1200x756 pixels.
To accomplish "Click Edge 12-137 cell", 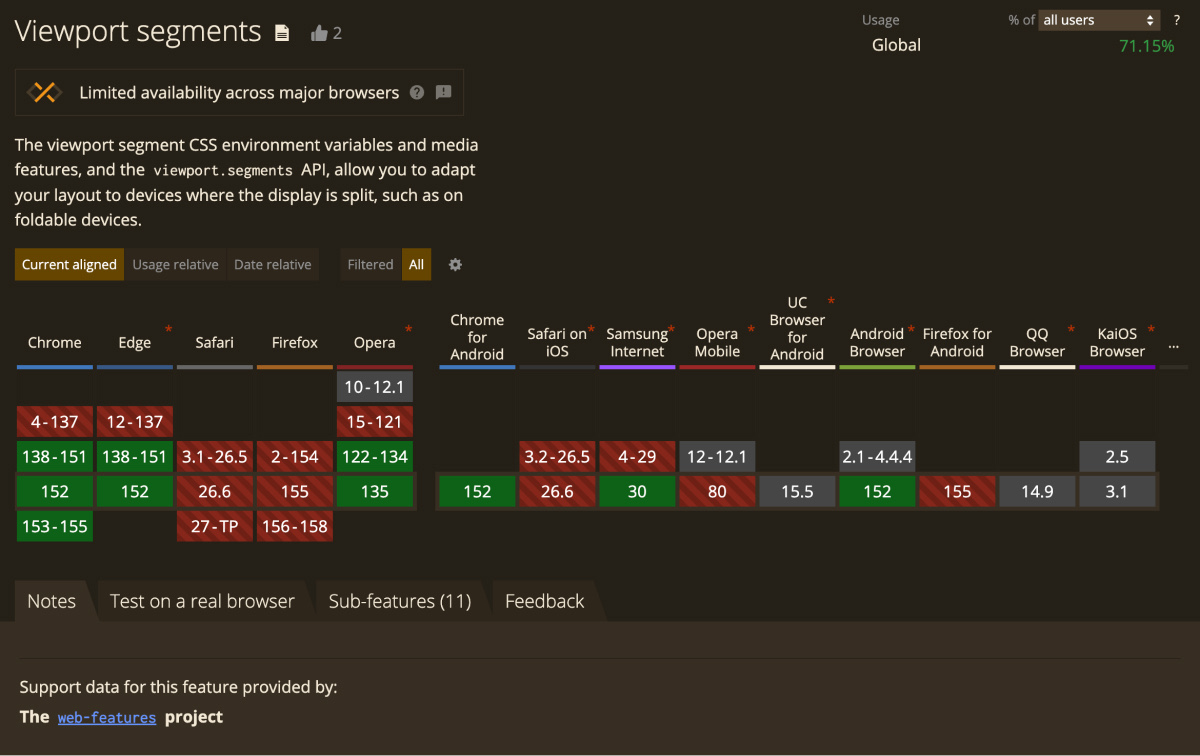I will point(135,422).
